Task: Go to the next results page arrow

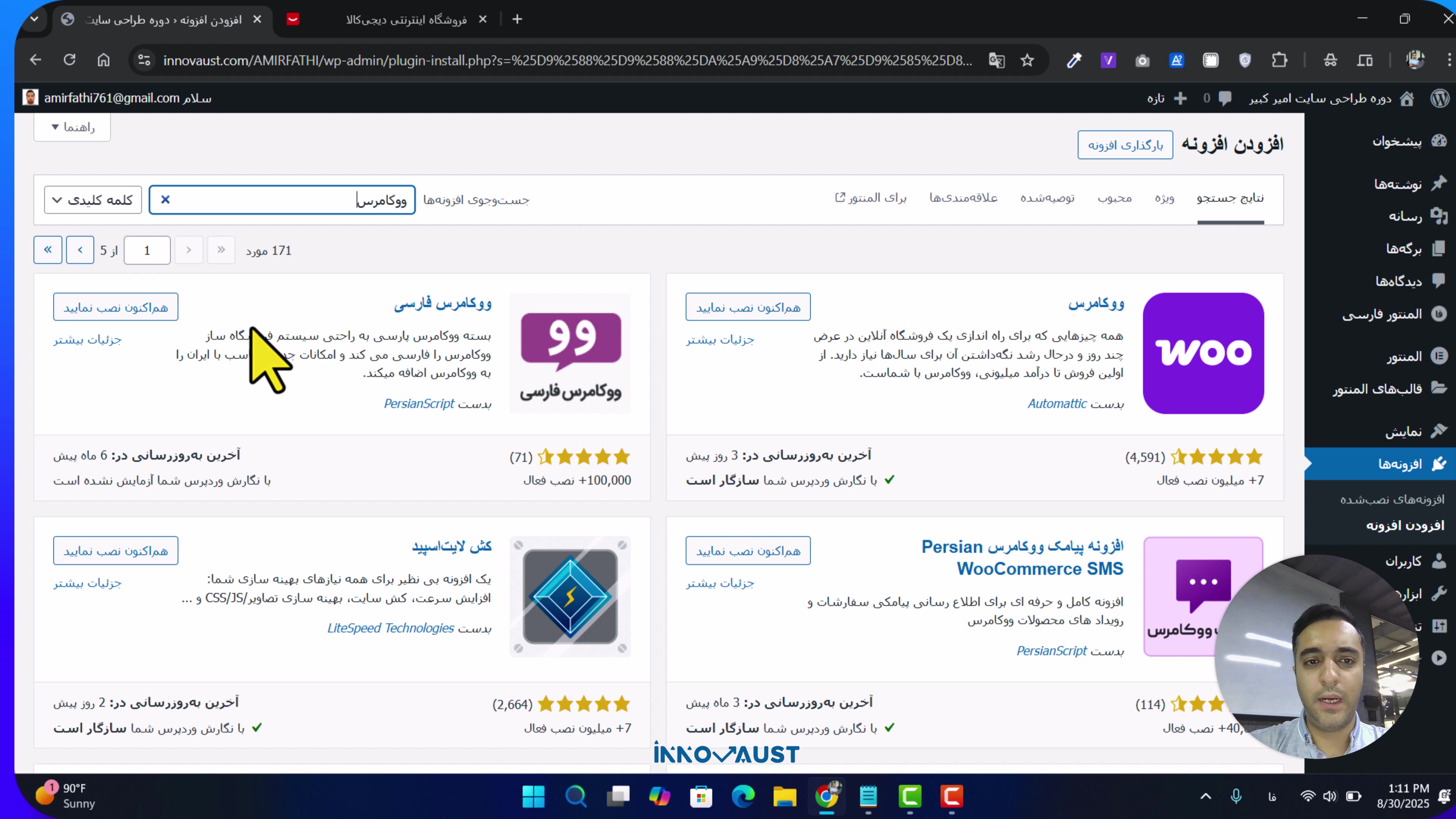Action: click(x=80, y=250)
